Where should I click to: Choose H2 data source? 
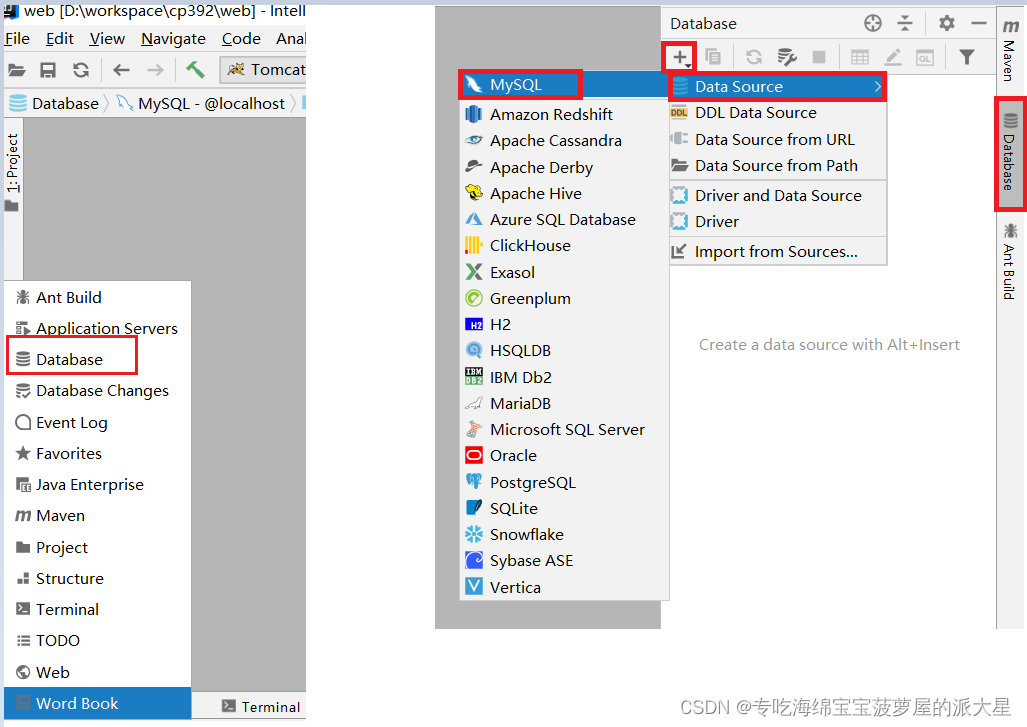click(563, 324)
